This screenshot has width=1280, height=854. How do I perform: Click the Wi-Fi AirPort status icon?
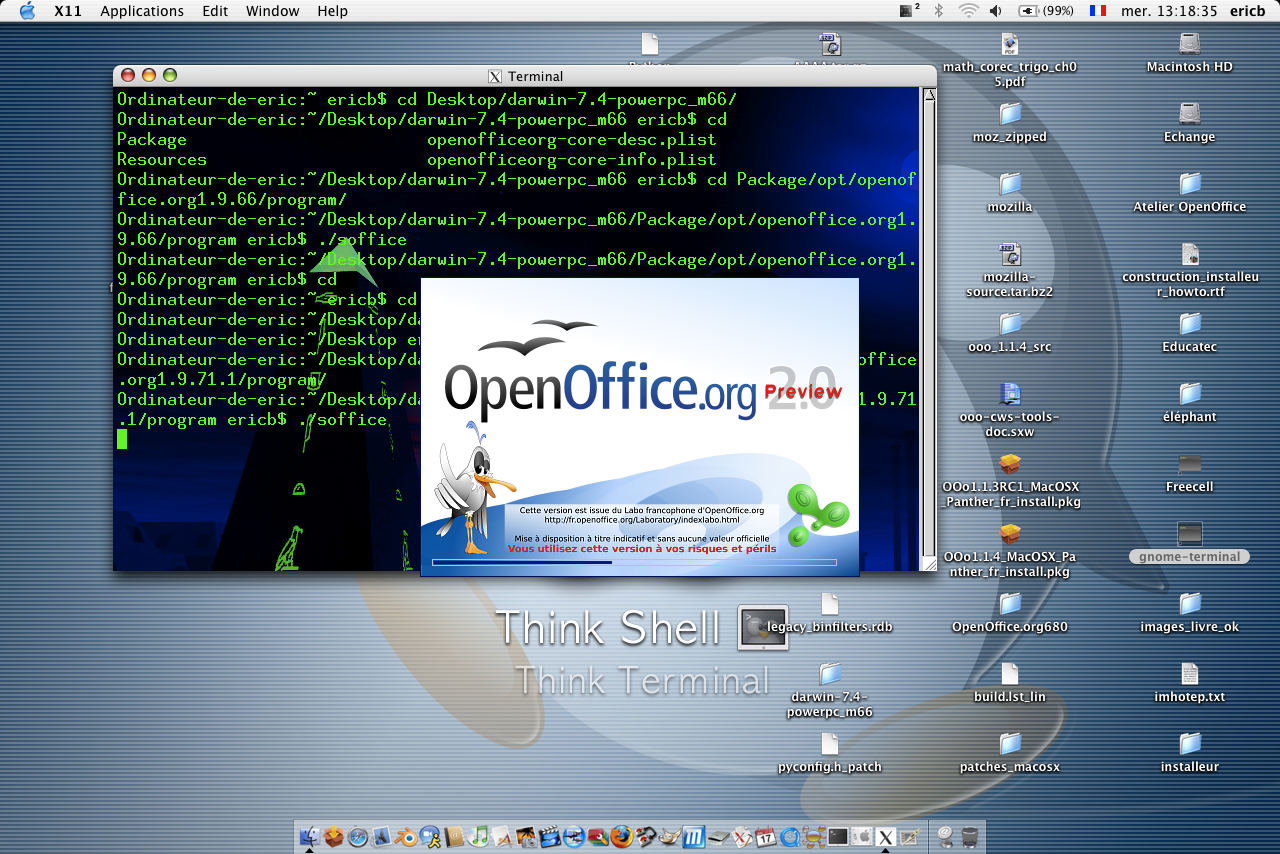(x=968, y=11)
